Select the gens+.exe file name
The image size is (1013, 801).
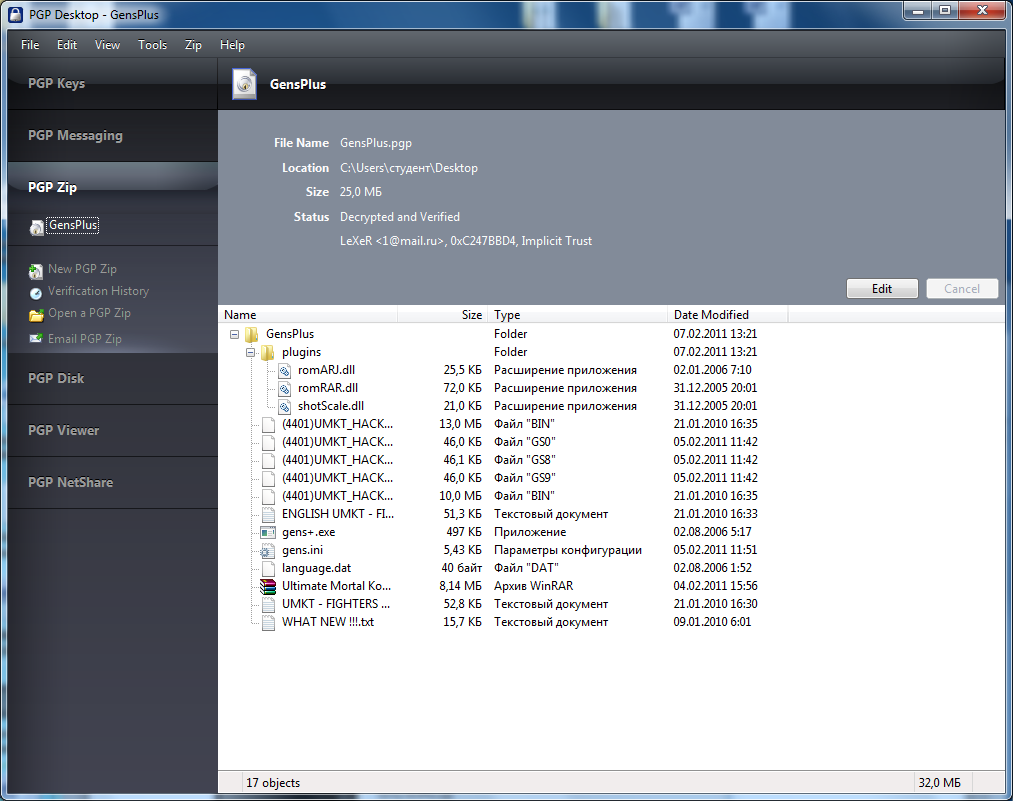click(308, 532)
